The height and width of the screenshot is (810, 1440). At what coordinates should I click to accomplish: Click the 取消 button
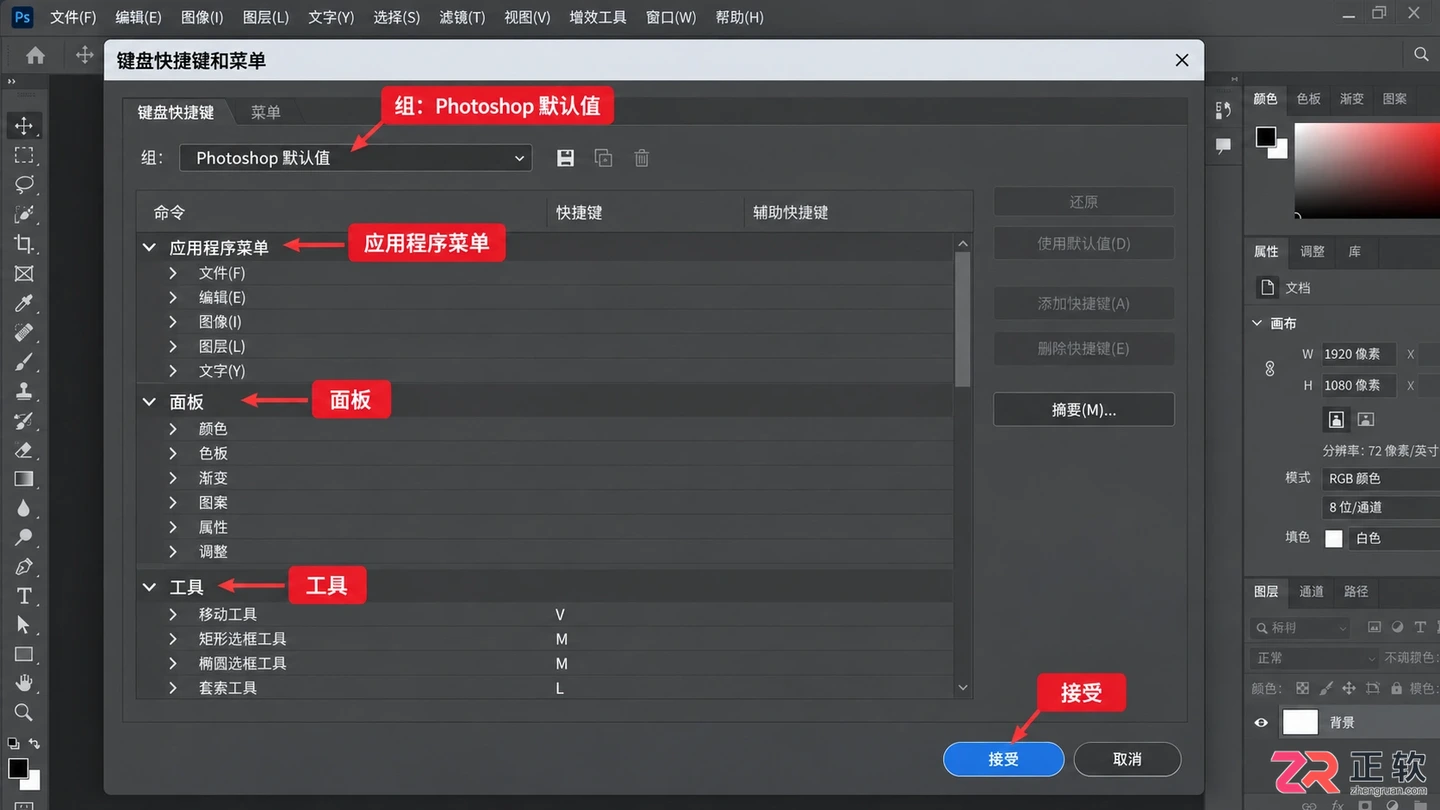coord(1127,759)
